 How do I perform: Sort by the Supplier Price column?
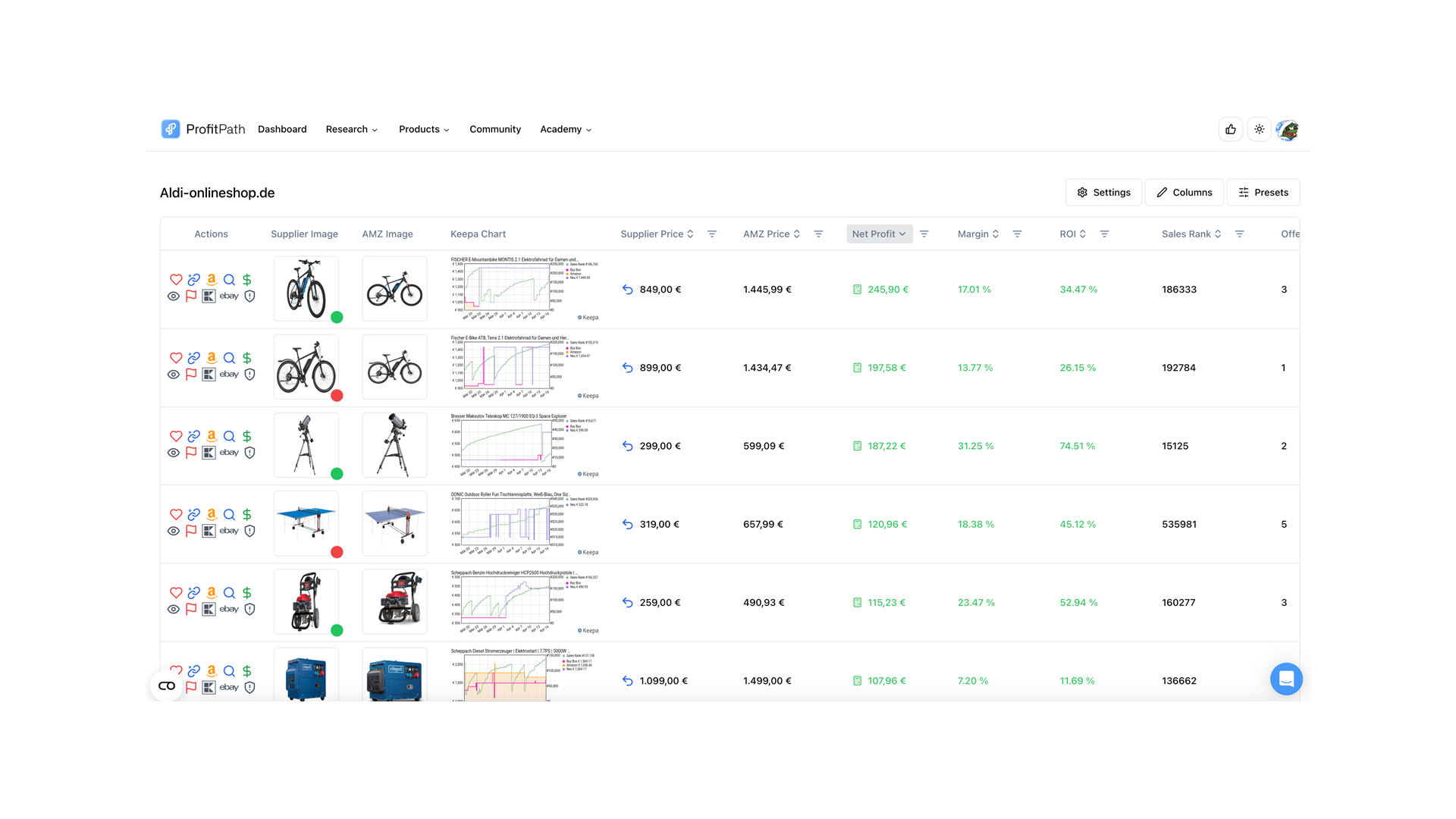657,234
